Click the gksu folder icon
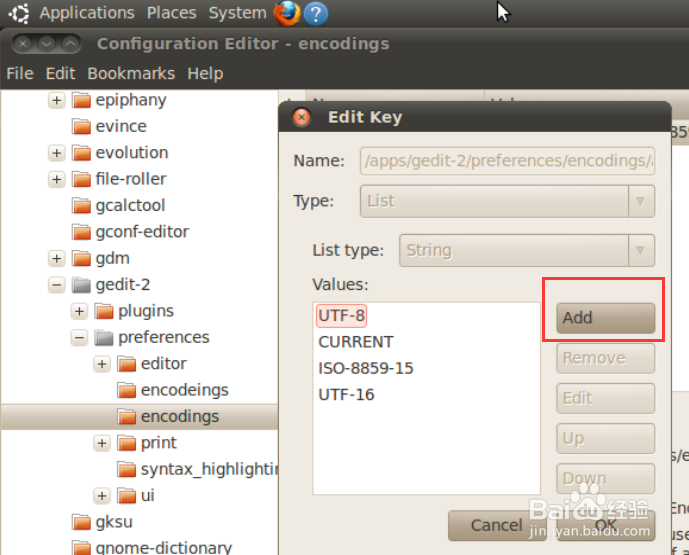Screen dimensions: 689x555 coord(81,522)
